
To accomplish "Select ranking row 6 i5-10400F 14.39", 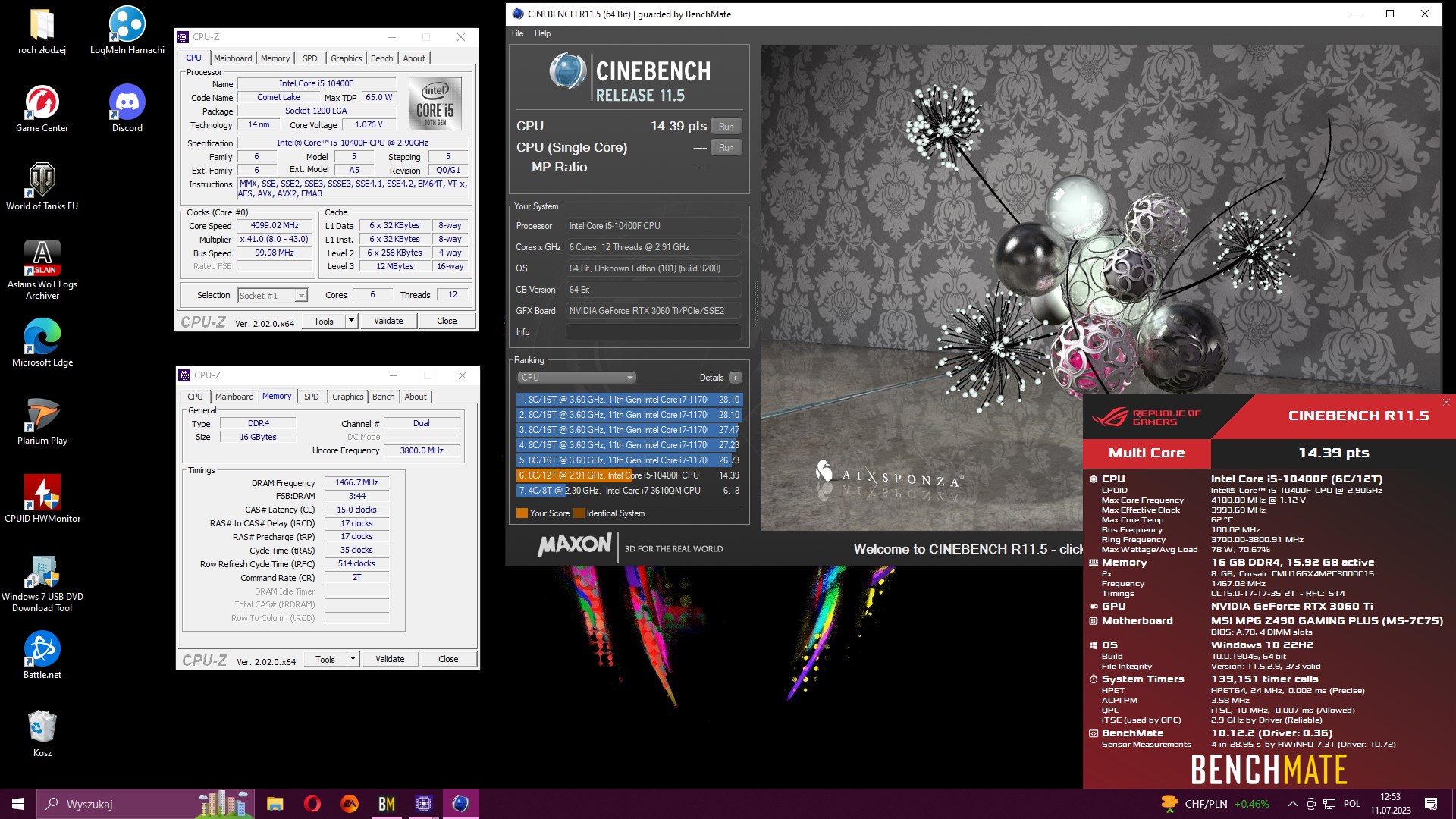I will (629, 475).
